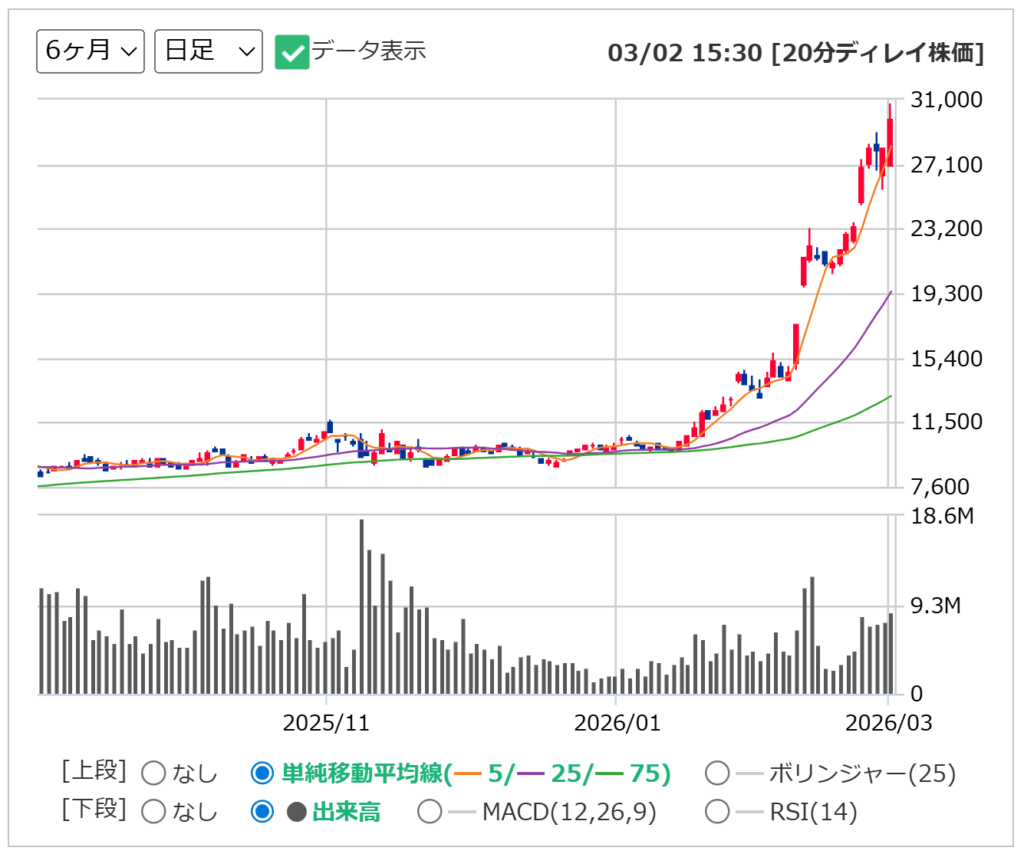The width and height of the screenshot is (1024, 854).
Task: Enable the MACD(12,26,9) indicator
Action: click(x=428, y=812)
